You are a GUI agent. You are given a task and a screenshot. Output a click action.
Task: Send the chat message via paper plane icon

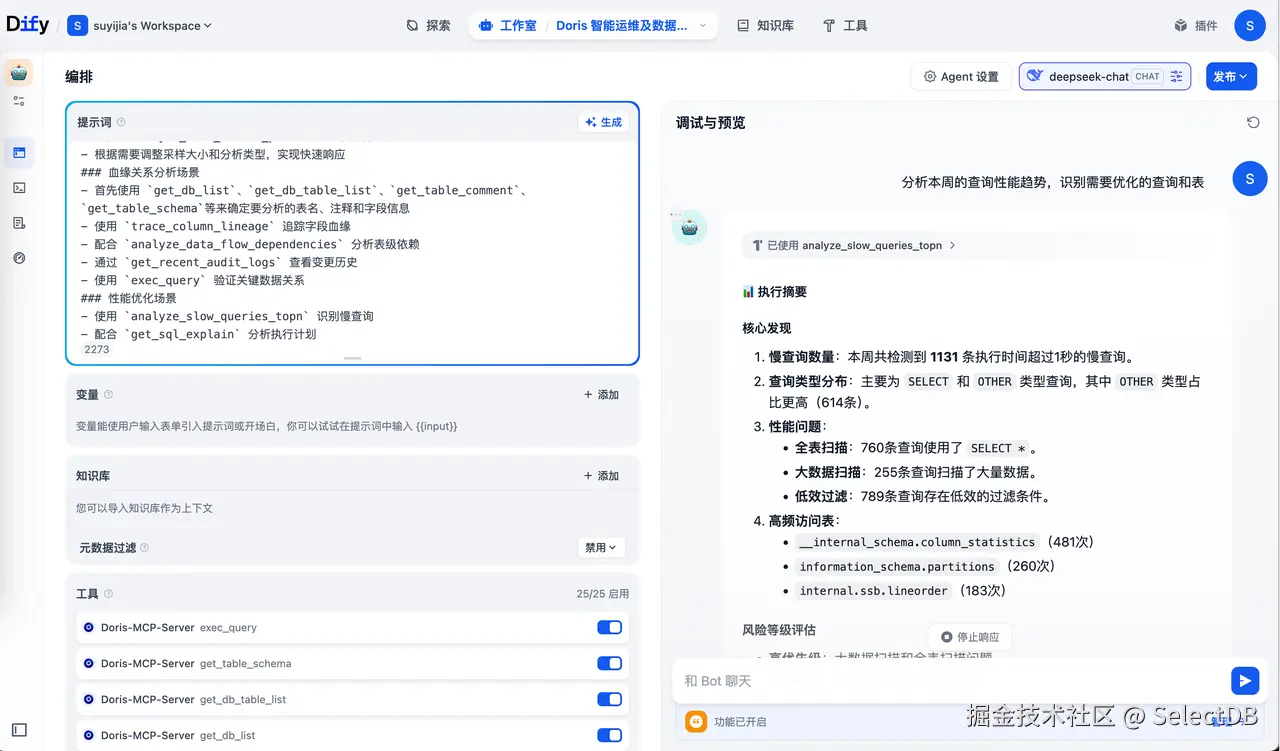tap(1244, 680)
